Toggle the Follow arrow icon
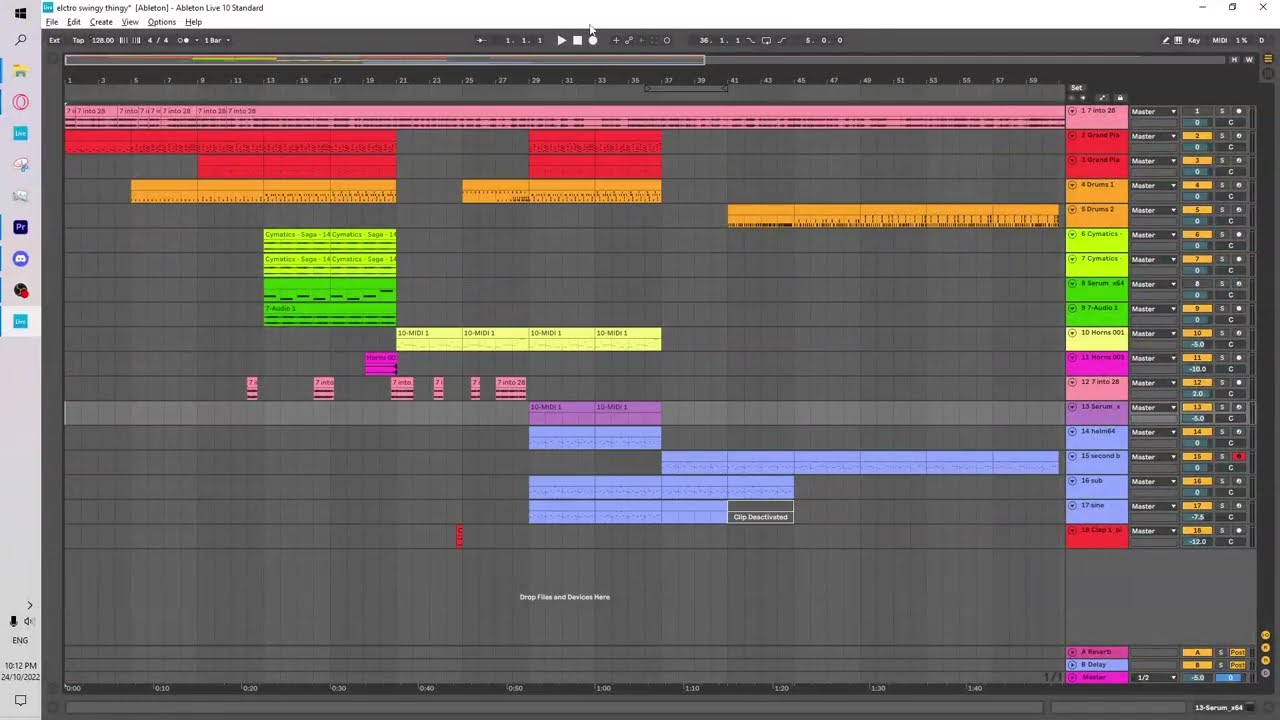Image resolution: width=1280 pixels, height=720 pixels. [482, 40]
